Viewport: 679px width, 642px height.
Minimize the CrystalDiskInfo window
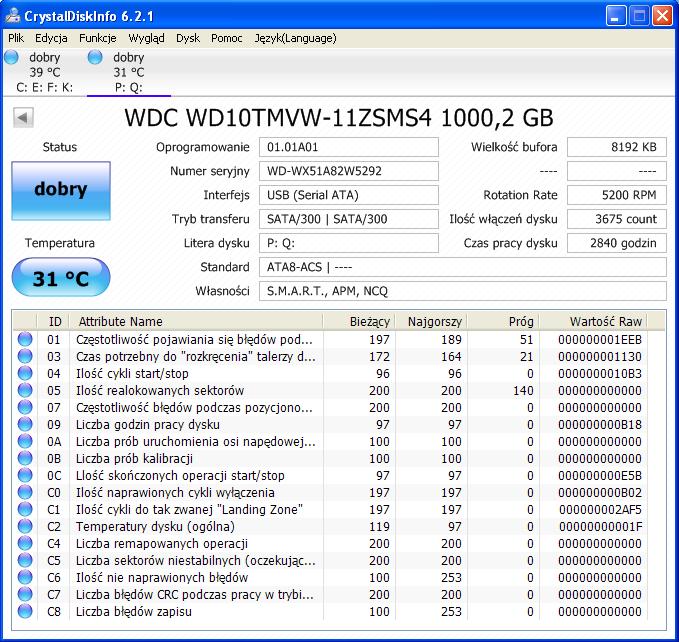(x=615, y=16)
